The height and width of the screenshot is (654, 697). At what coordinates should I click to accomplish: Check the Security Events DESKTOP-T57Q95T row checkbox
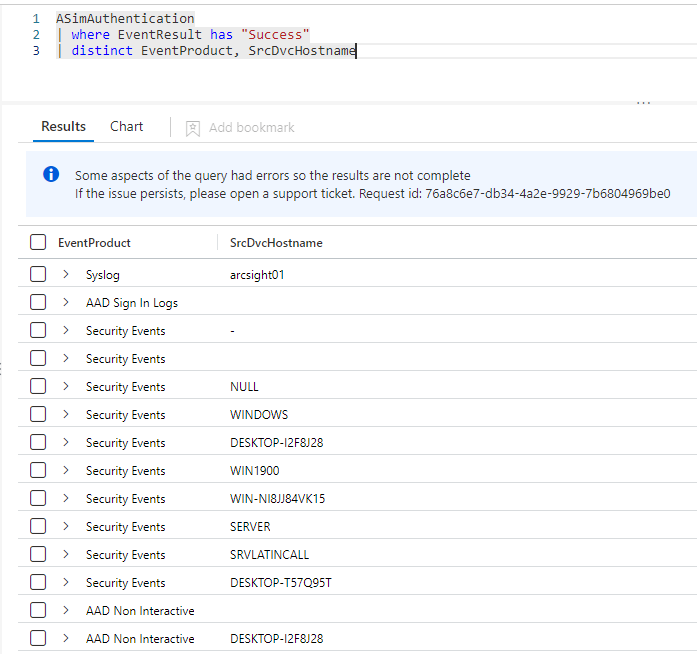pos(38,582)
